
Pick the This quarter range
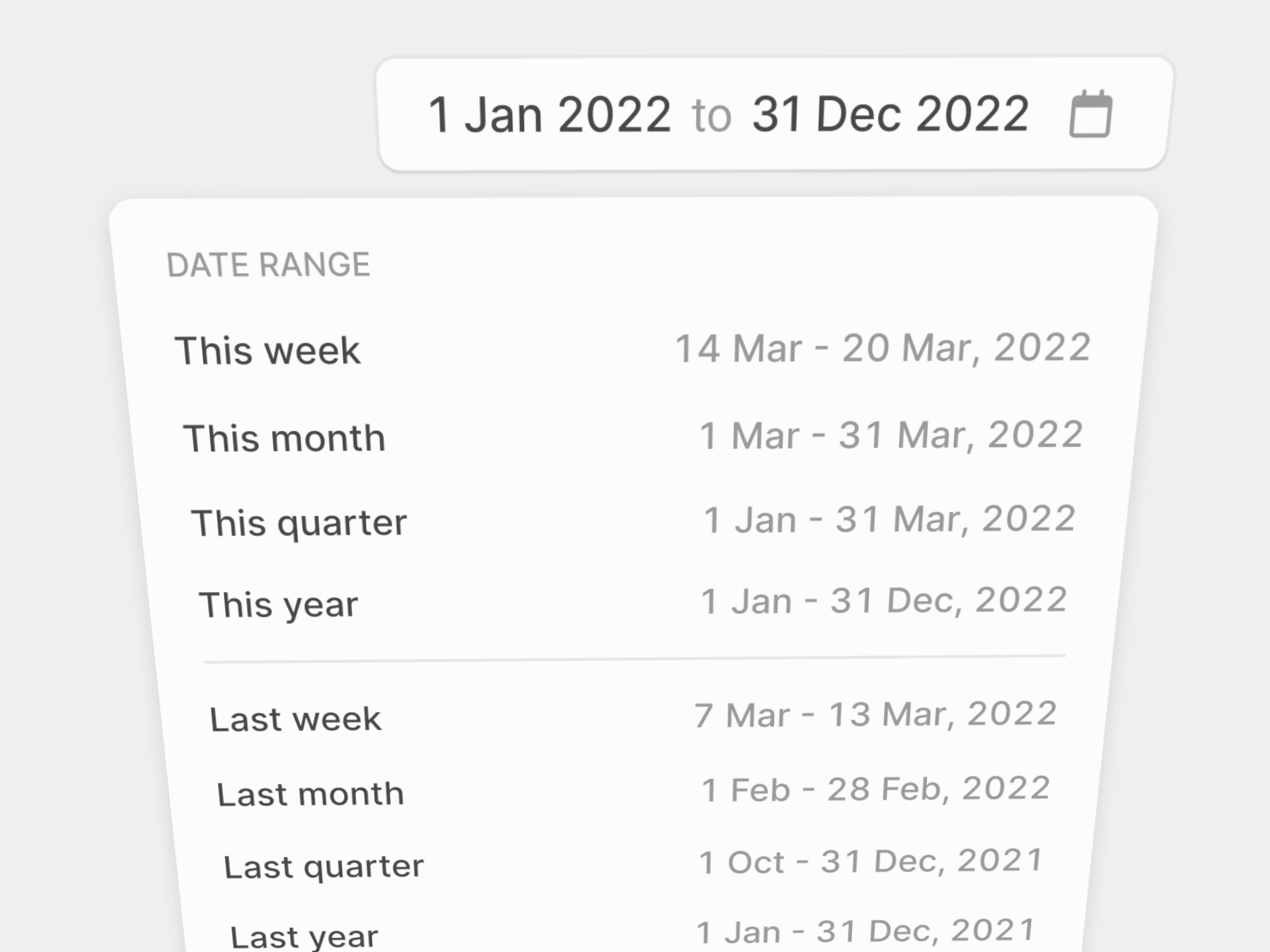coord(298,523)
